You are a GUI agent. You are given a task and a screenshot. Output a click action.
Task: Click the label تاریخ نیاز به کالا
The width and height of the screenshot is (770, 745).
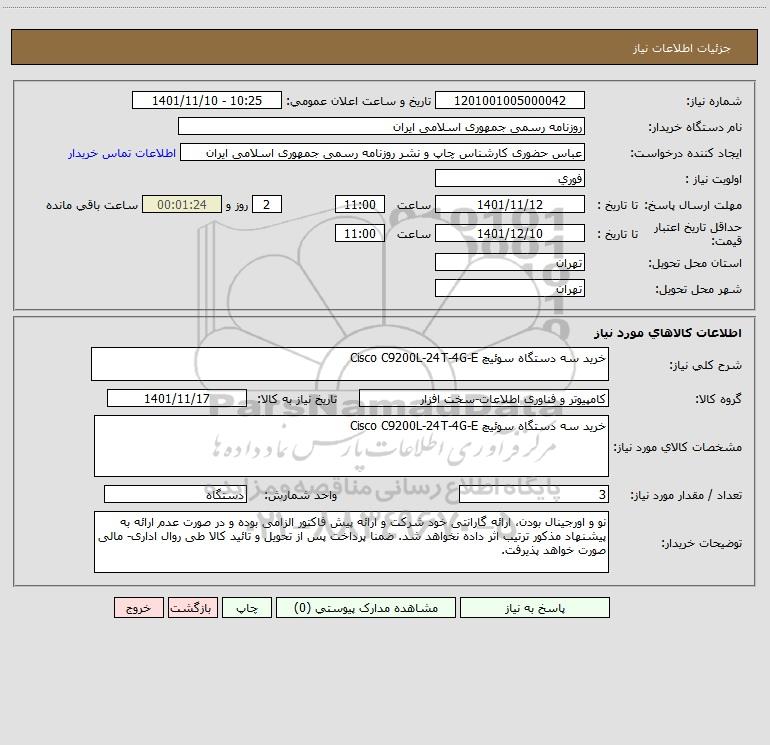[298, 399]
